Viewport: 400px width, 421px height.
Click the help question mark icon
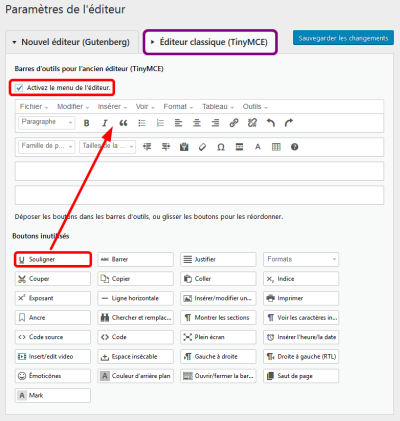coord(294,147)
